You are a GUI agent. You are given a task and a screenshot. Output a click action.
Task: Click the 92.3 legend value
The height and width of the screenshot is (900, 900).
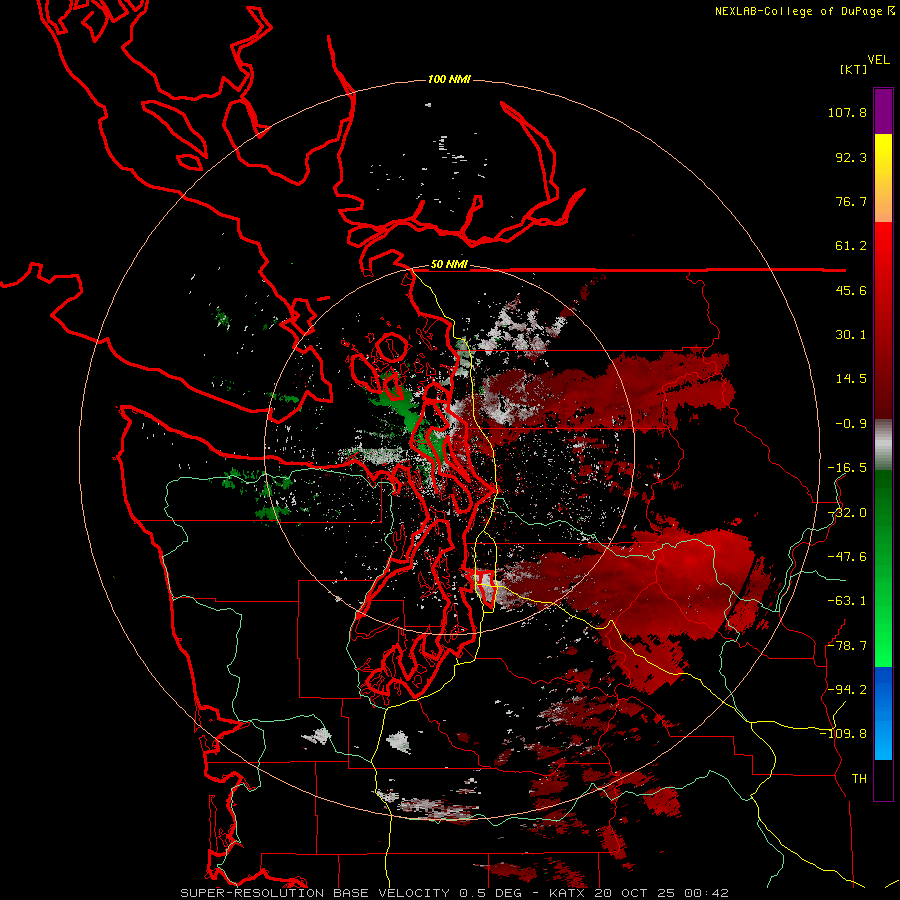[x=851, y=157]
